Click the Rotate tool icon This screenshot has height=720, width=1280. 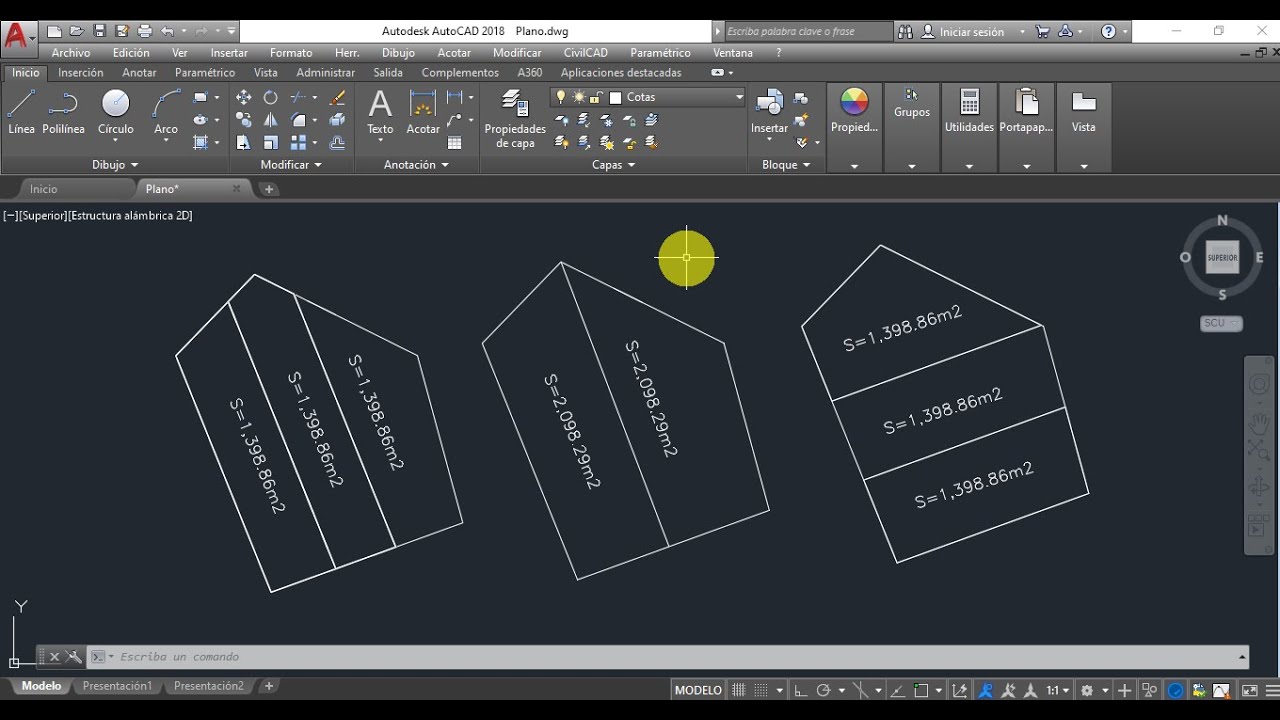(x=270, y=97)
